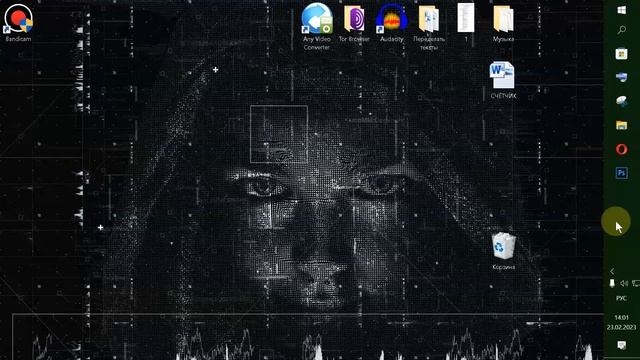Launch Photoshop from the taskbar

pos(622,173)
